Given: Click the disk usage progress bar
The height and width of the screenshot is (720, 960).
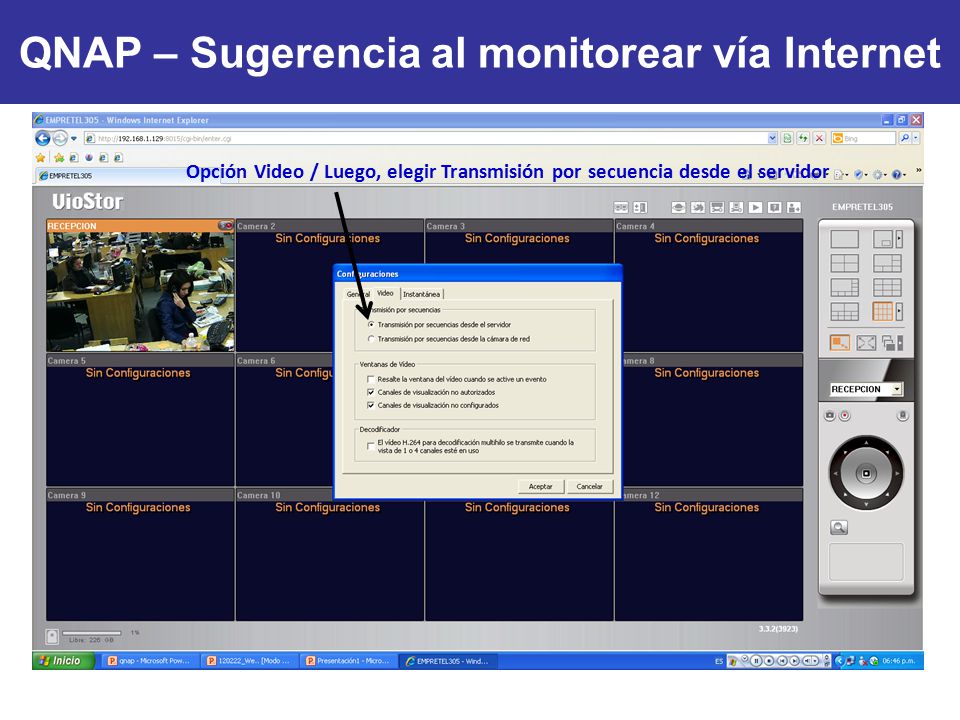Looking at the screenshot, I should pyautogui.click(x=92, y=632).
